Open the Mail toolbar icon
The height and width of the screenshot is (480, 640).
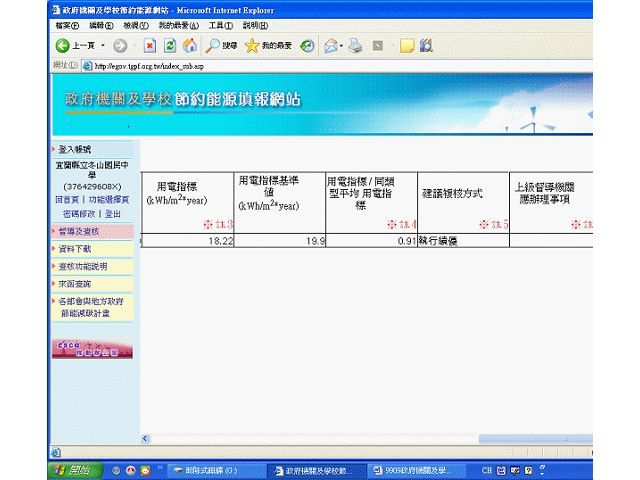point(331,46)
